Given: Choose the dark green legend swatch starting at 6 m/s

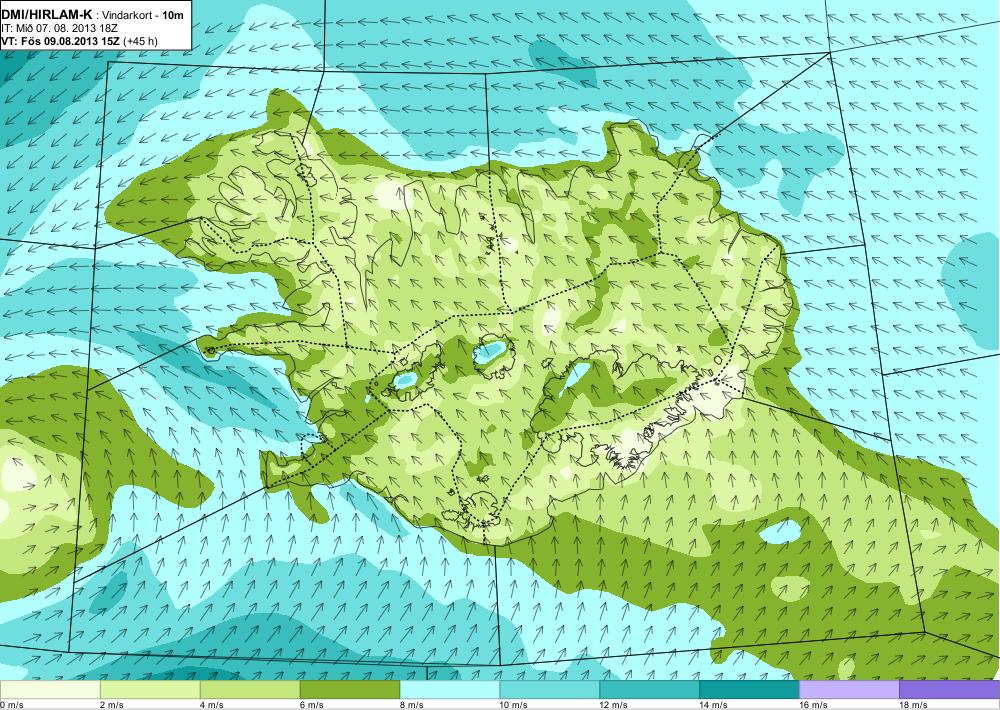Looking at the screenshot, I should point(349,690).
